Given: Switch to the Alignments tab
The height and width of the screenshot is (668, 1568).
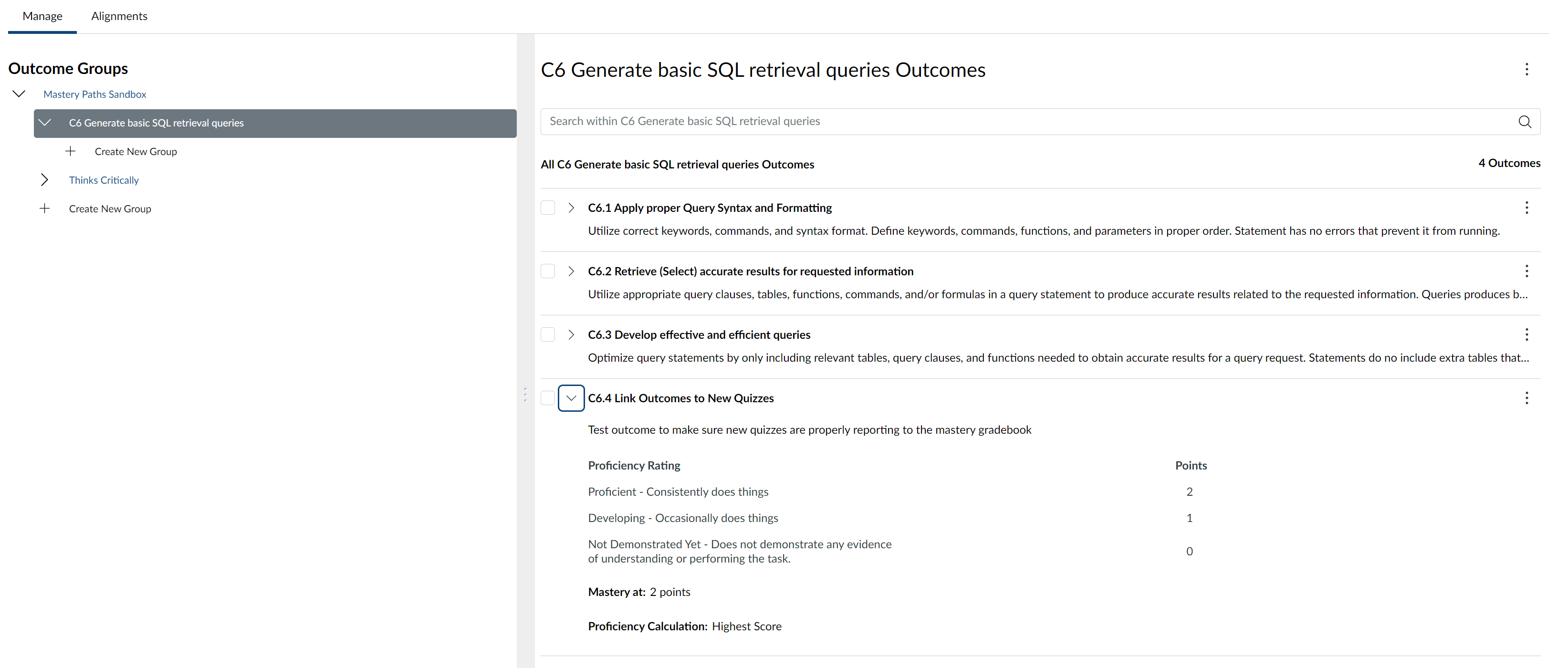Looking at the screenshot, I should (119, 16).
